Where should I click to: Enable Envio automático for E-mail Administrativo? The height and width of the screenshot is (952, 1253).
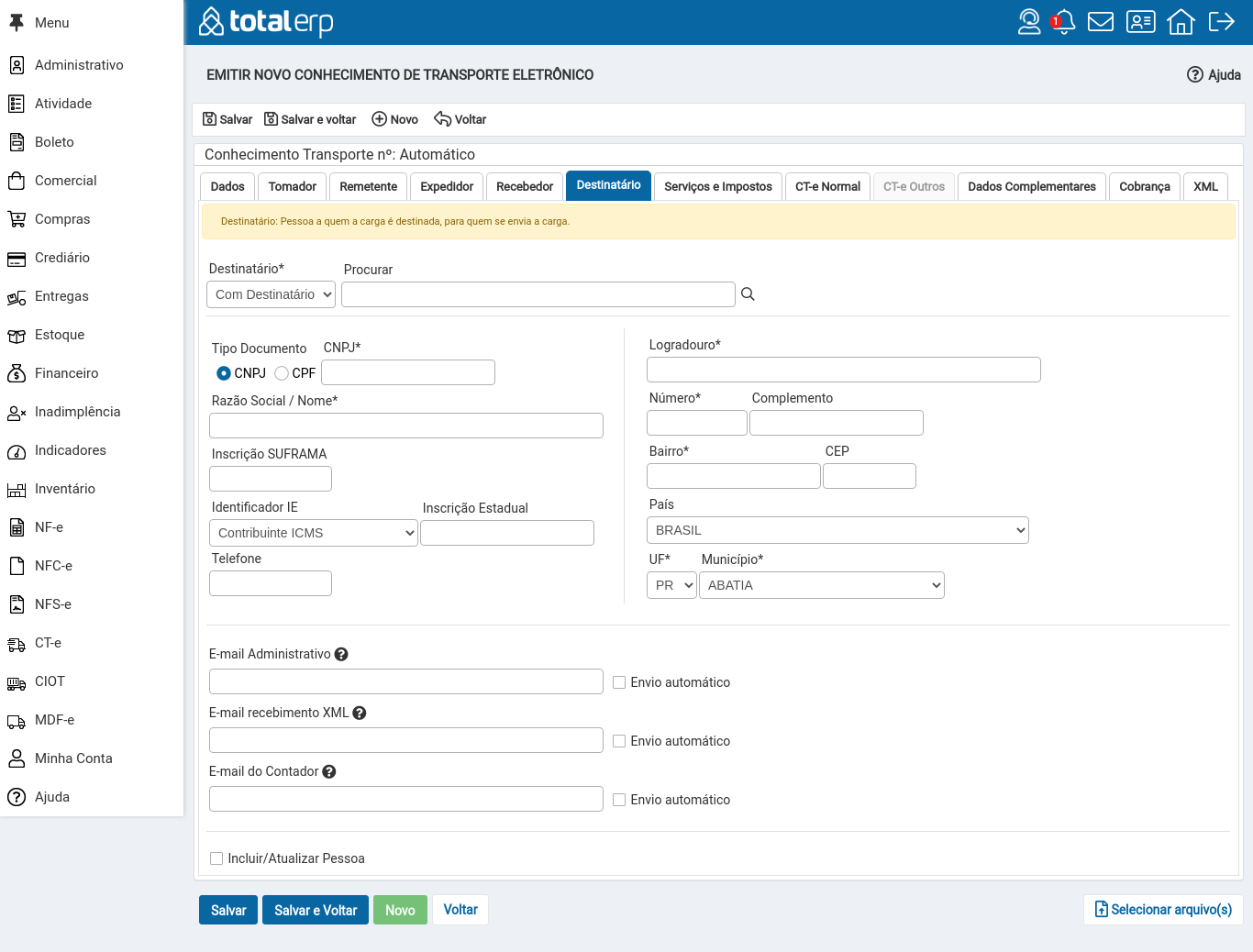click(619, 682)
